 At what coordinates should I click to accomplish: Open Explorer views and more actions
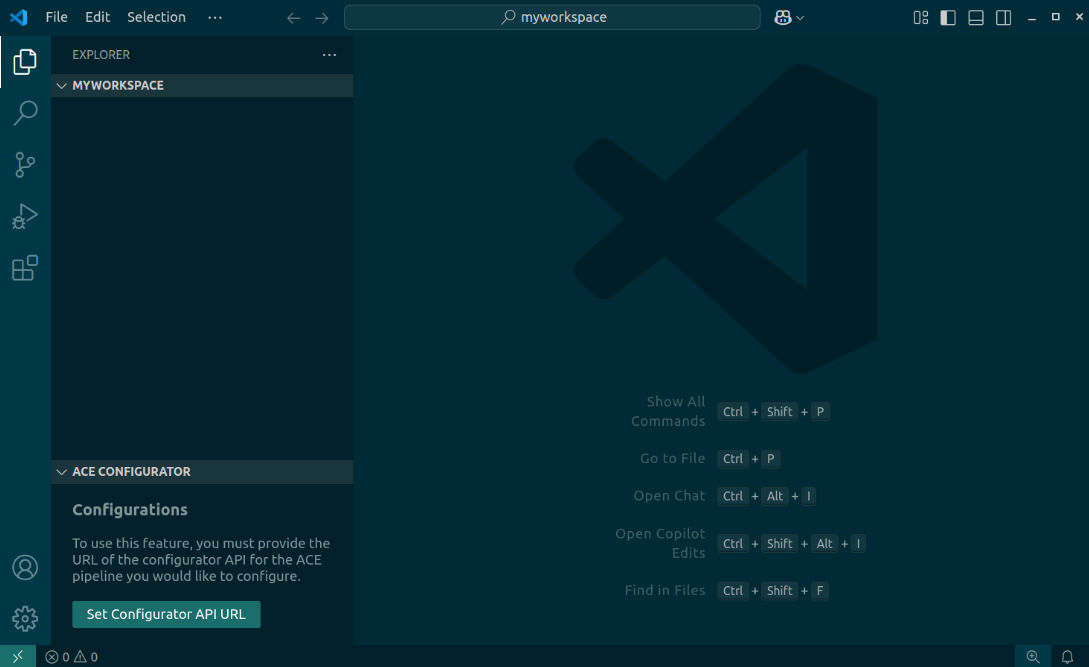tap(329, 55)
